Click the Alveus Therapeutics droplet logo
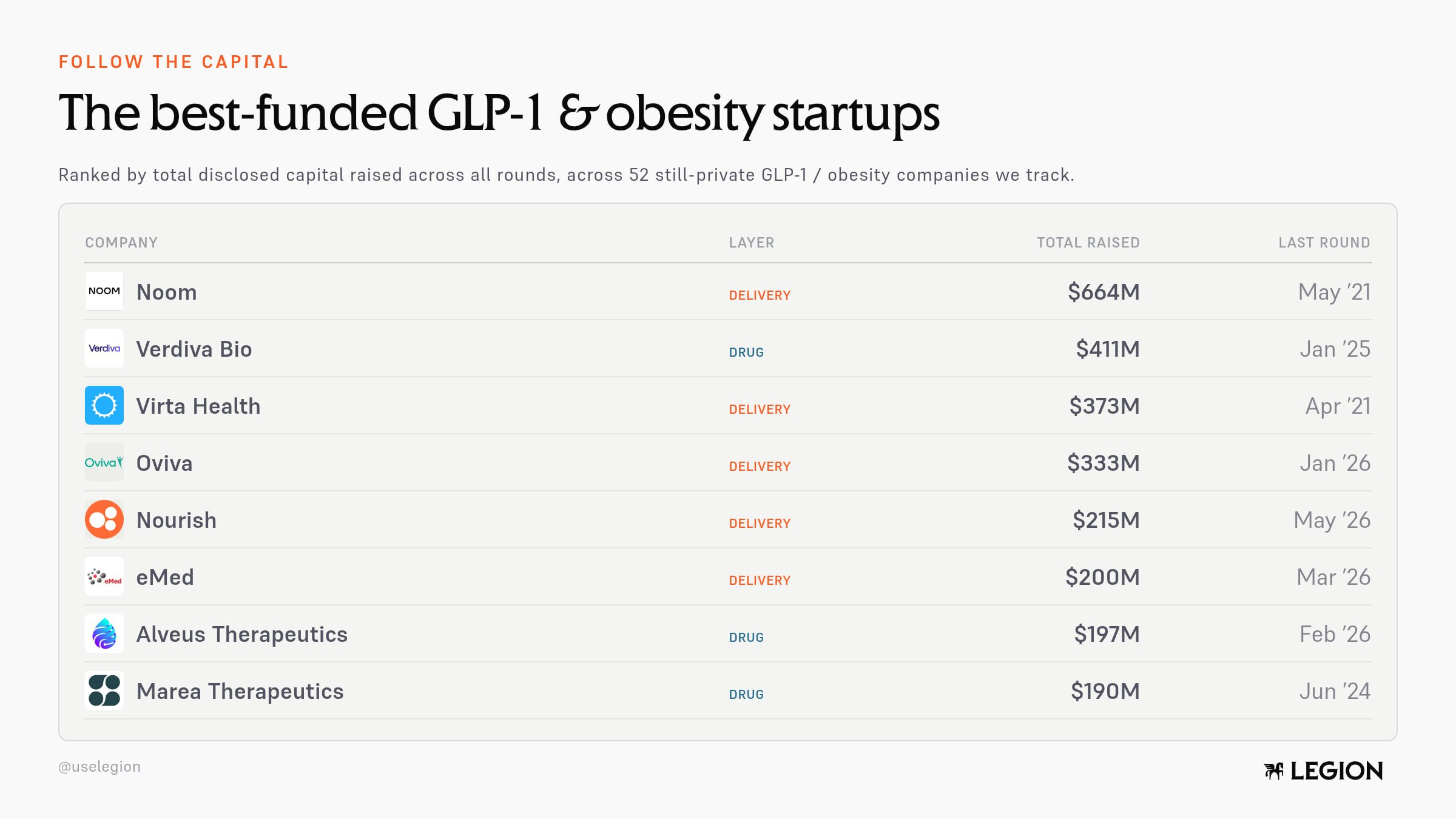Viewport: 1456px width, 819px height. [x=104, y=633]
